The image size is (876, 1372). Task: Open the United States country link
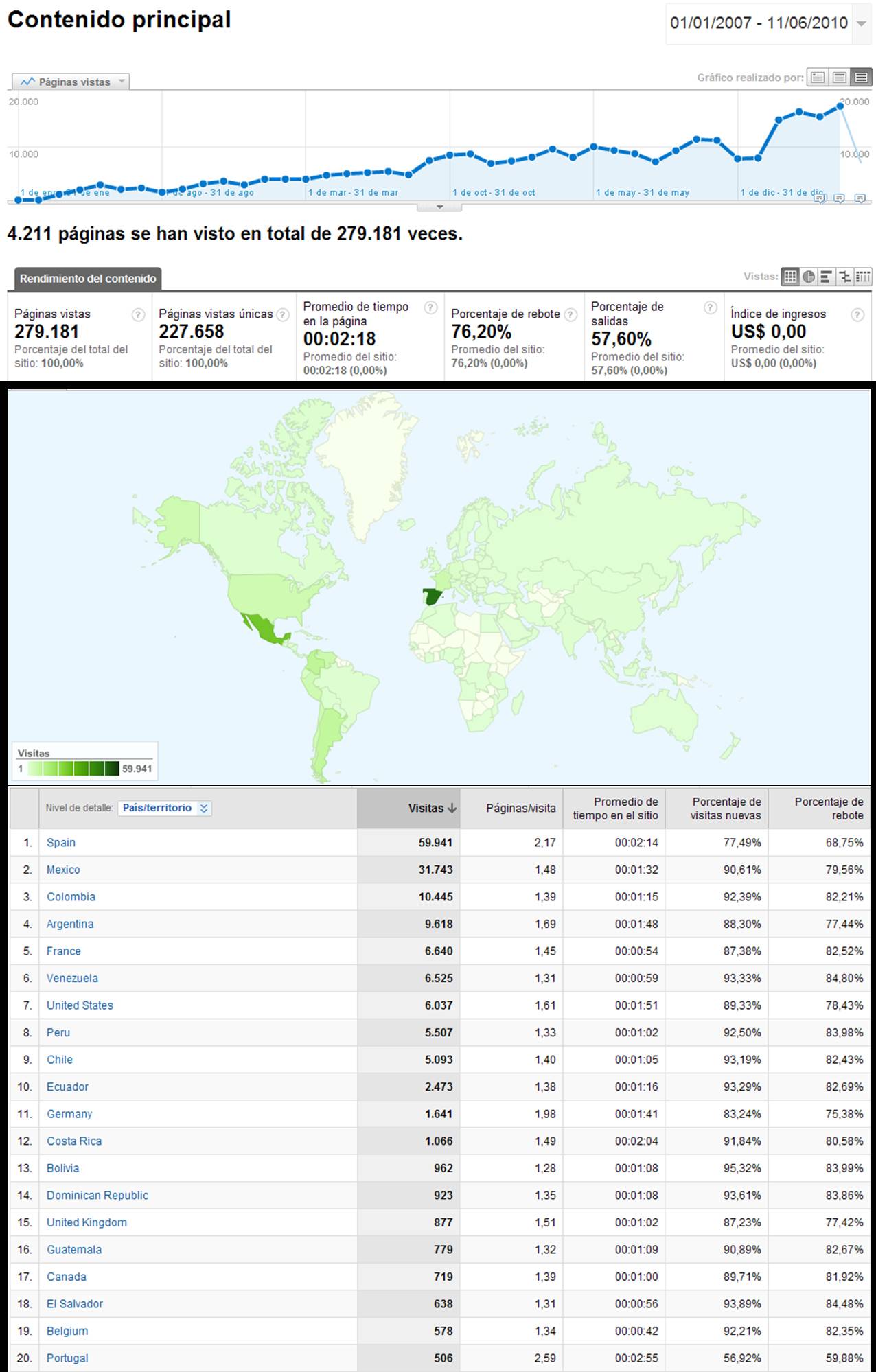pos(80,1005)
